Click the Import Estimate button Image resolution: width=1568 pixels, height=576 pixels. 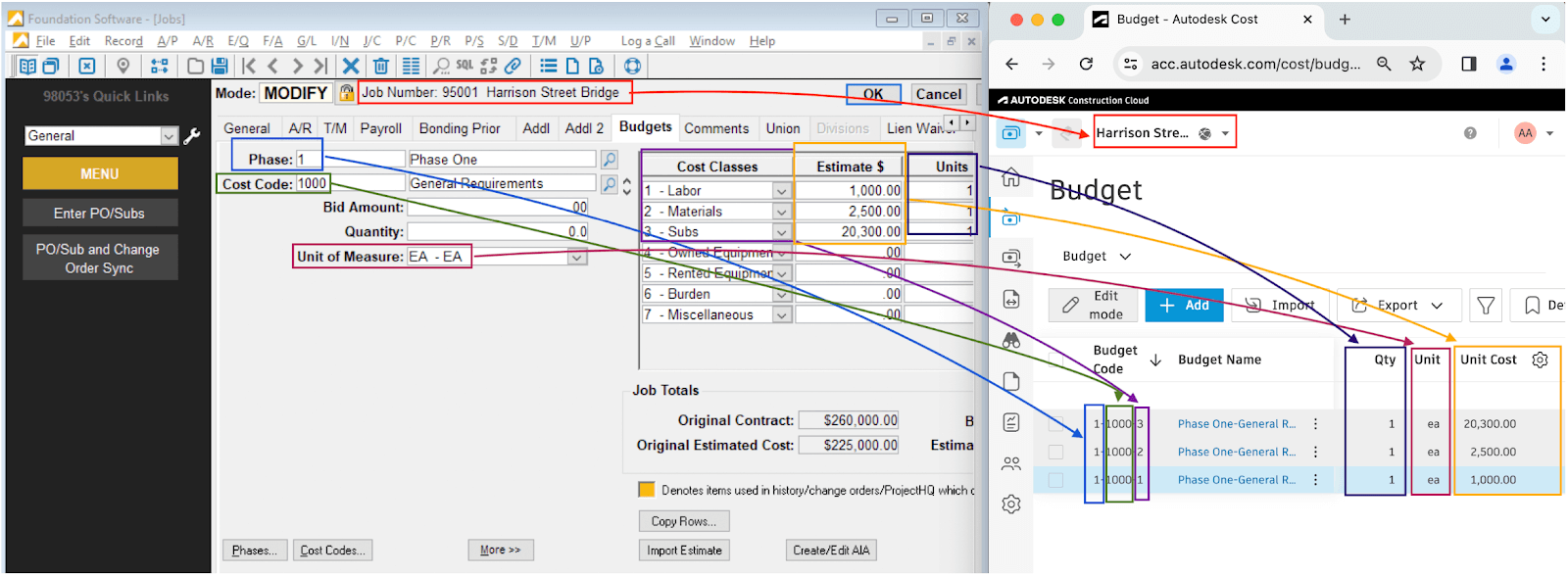point(684,551)
